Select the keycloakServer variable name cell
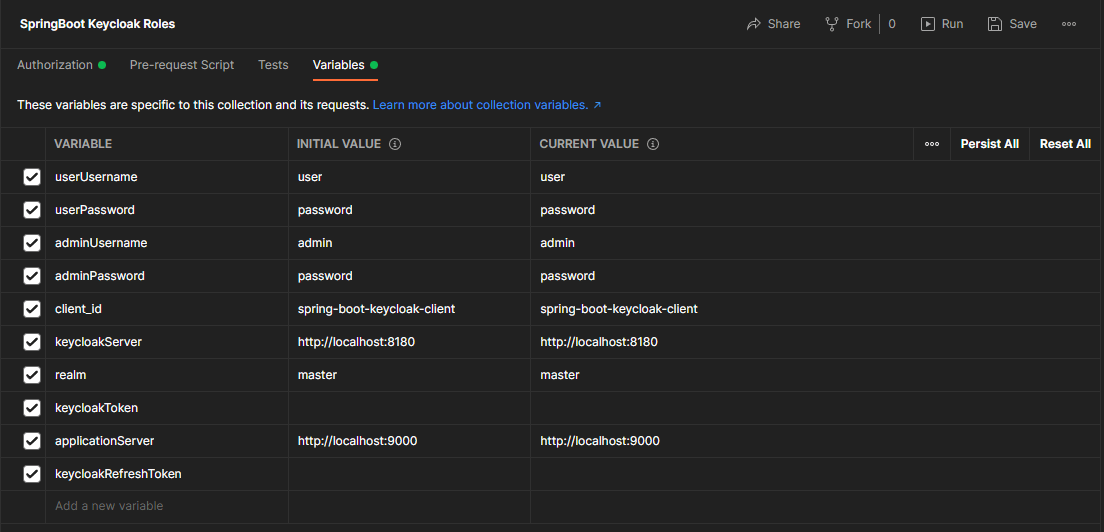This screenshot has height=532, width=1104. (167, 342)
